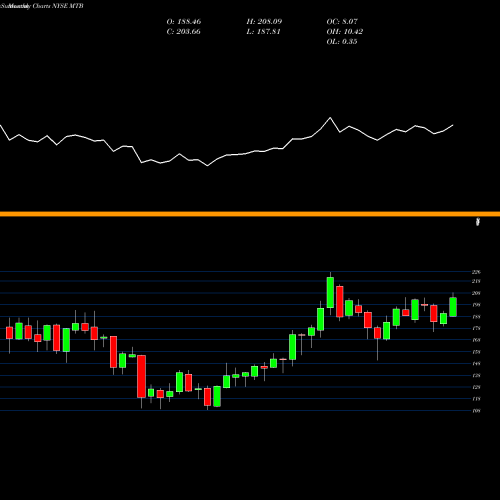Click the tallest red candle in the chart's left half
Viewport: 500px width, 500px height.
(x=141, y=376)
